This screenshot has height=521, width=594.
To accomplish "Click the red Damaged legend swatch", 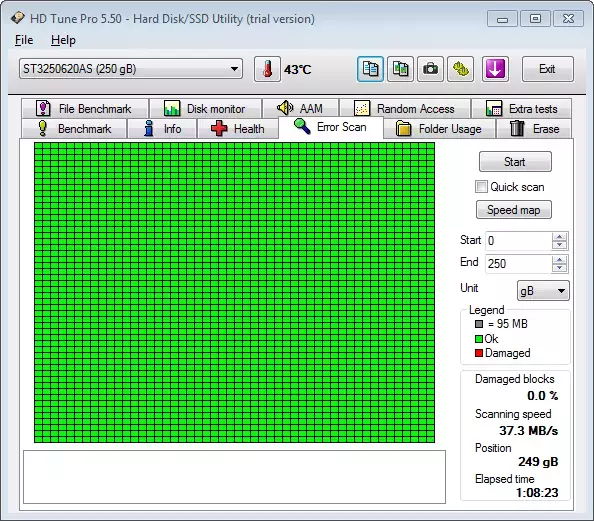I will point(479,353).
